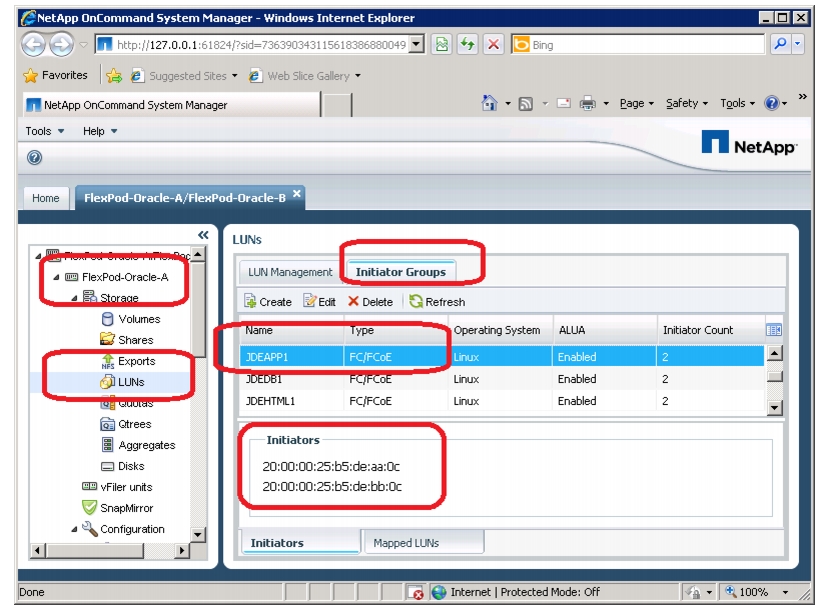The width and height of the screenshot is (821, 614).
Task: Click the Protected Mode lock status icon
Action: coord(693,593)
